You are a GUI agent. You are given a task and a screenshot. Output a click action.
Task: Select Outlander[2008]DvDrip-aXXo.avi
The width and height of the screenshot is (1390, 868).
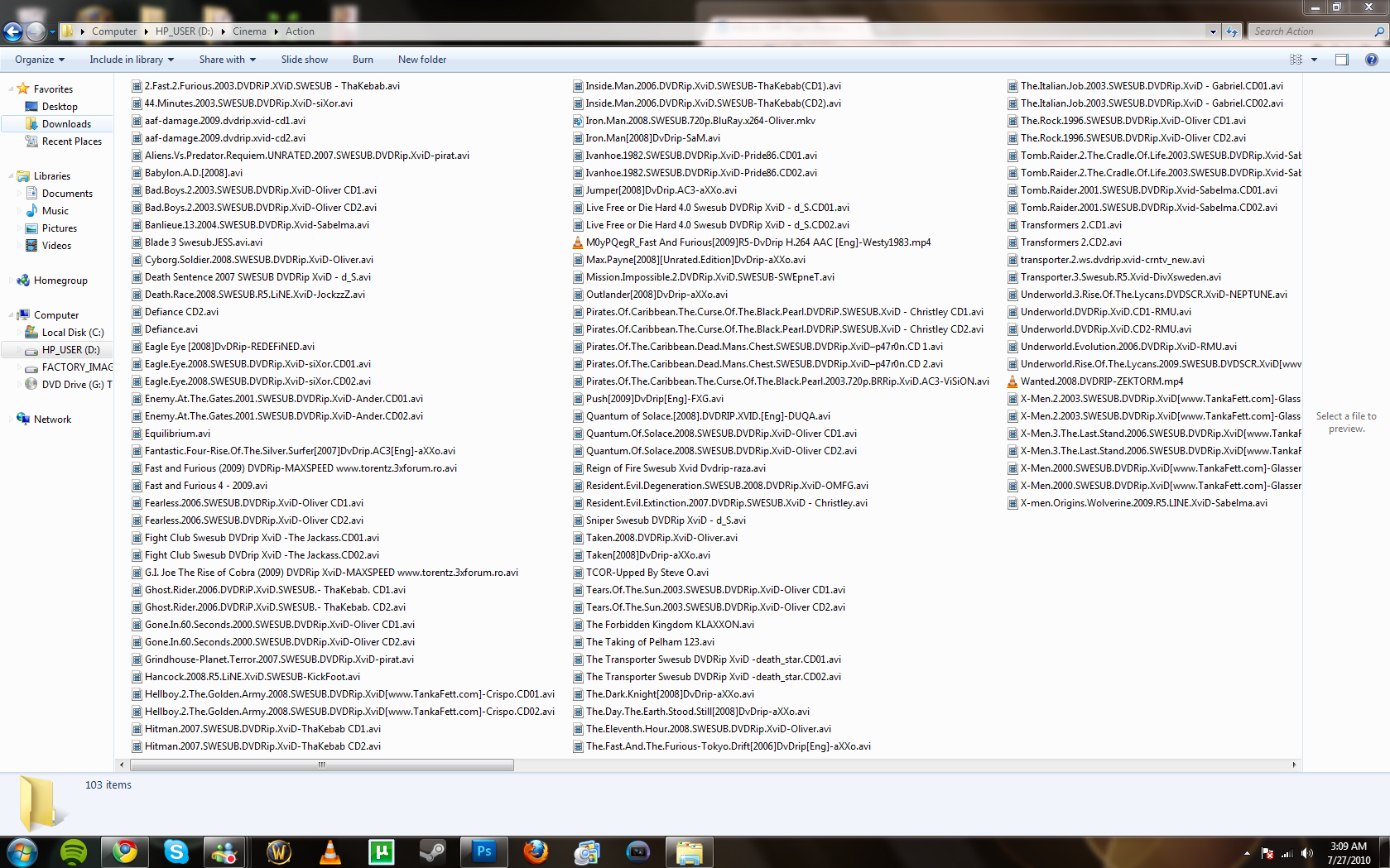pyautogui.click(x=657, y=295)
